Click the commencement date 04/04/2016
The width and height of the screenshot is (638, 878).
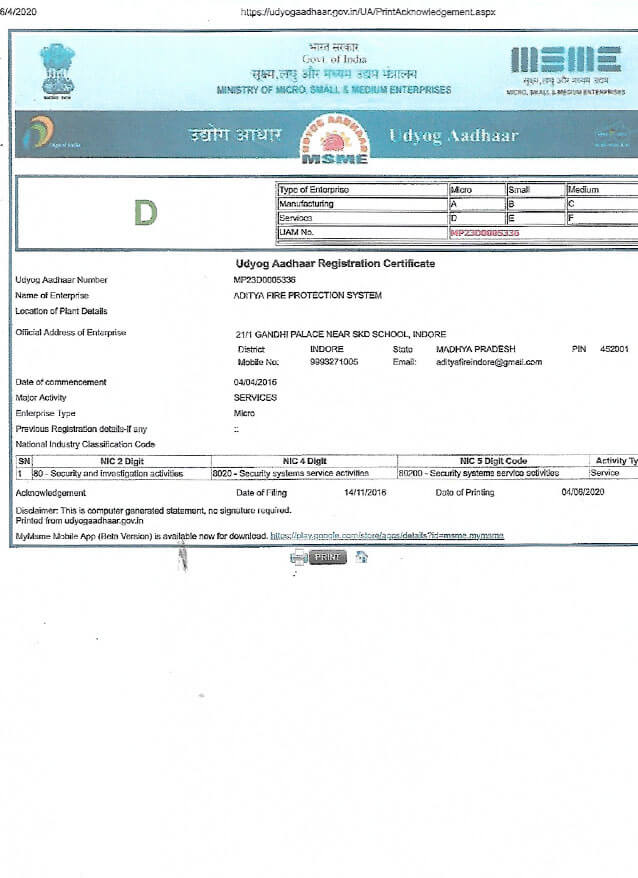(x=255, y=382)
